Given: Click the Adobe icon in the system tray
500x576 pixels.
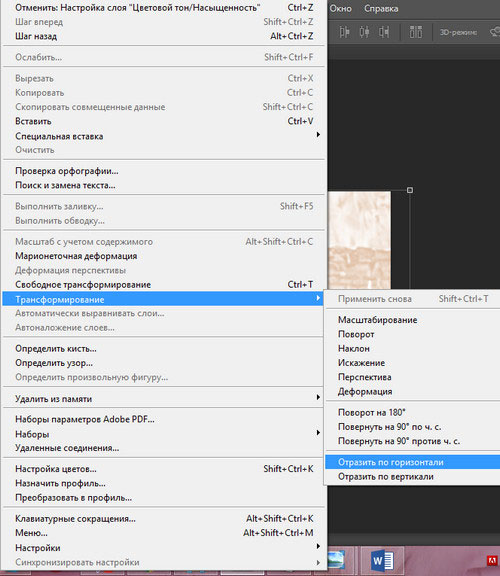Looking at the screenshot, I should coord(492,561).
